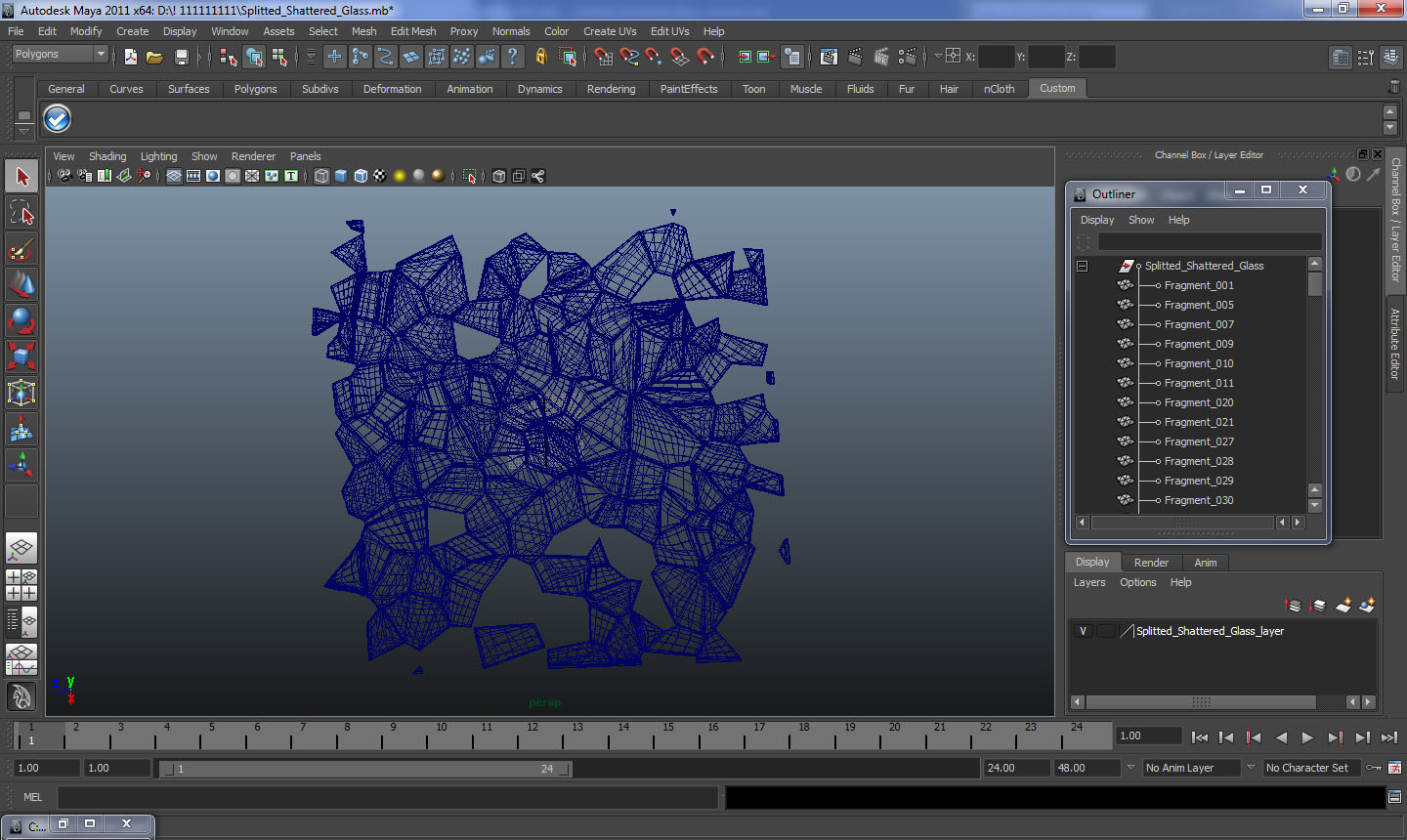
Task: Activate the Rotate tool sphere icon
Action: (21, 320)
